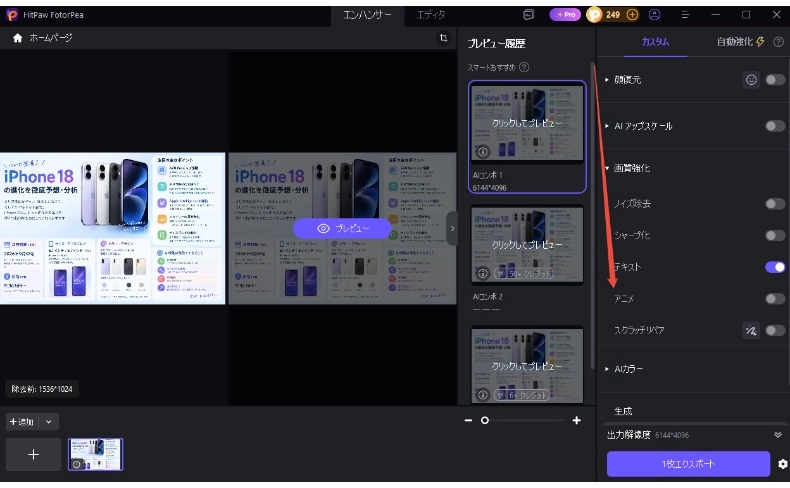Toggle the 顔復元 switch

pyautogui.click(x=775, y=80)
